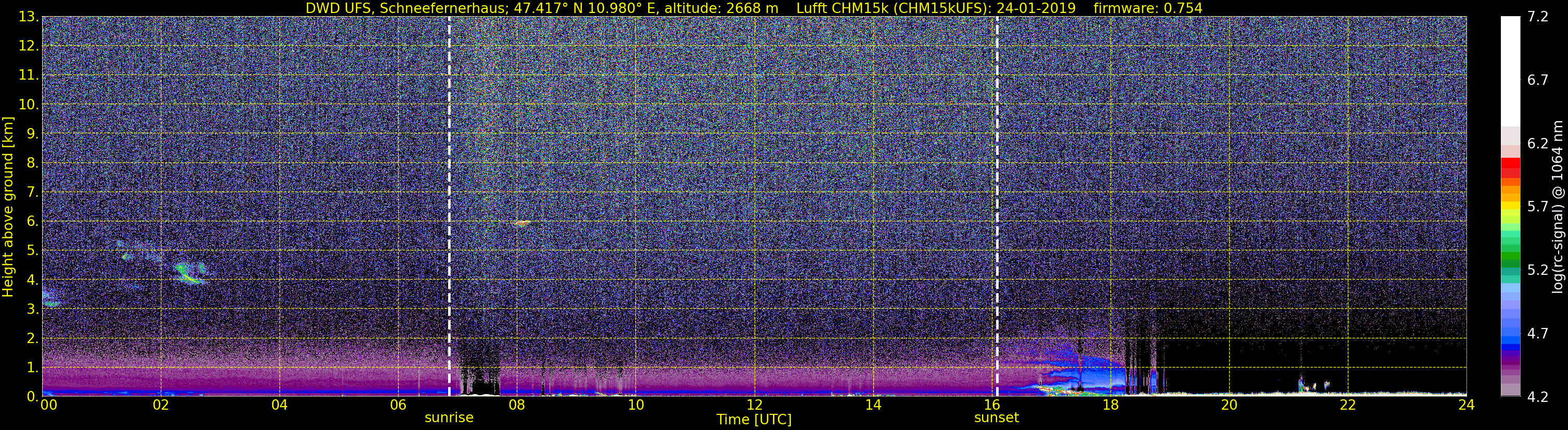Click the time-axis tick label '18'
The width and height of the screenshot is (1568, 430).
[x=1110, y=406]
